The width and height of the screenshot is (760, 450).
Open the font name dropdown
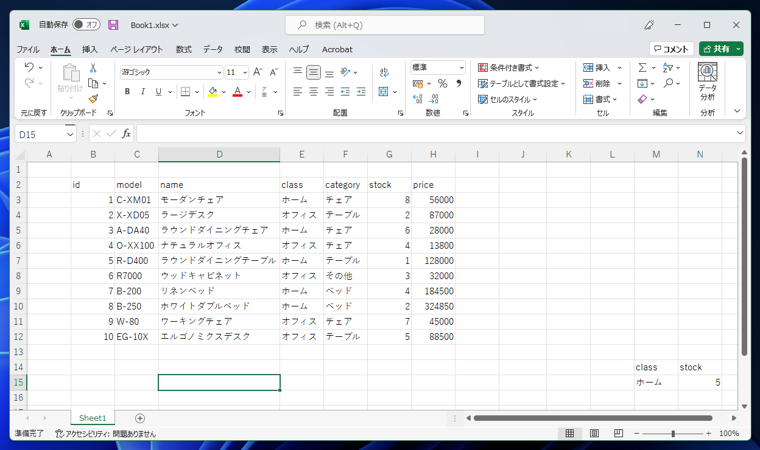[219, 72]
